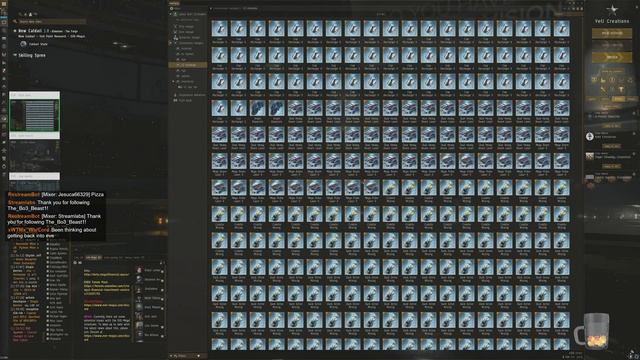Open the EVE menu at Neocom top
This screenshot has width=640, height=360.
click(4, 3)
